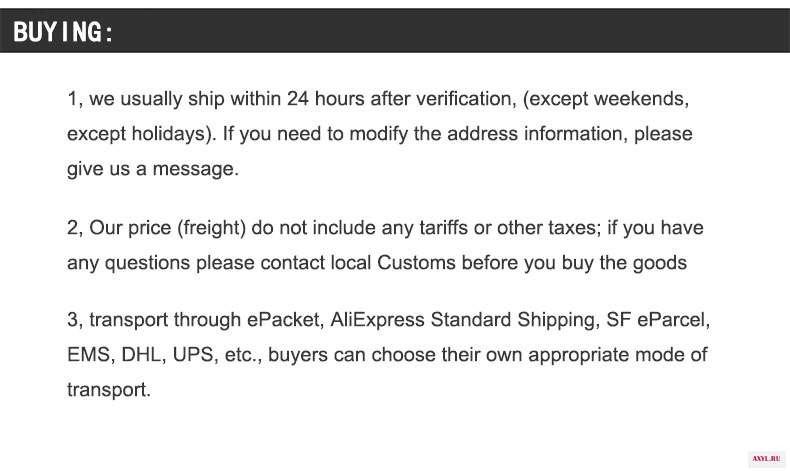Click the final word "transport."
The image size is (790, 471).
[109, 390]
